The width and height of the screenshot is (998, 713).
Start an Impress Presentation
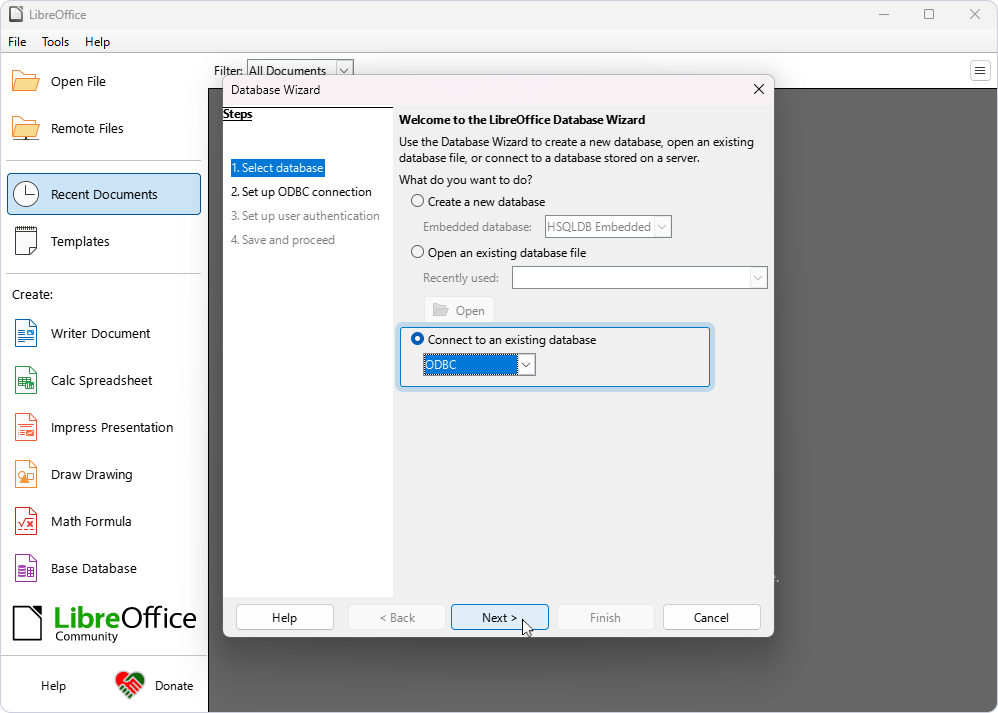(x=113, y=427)
